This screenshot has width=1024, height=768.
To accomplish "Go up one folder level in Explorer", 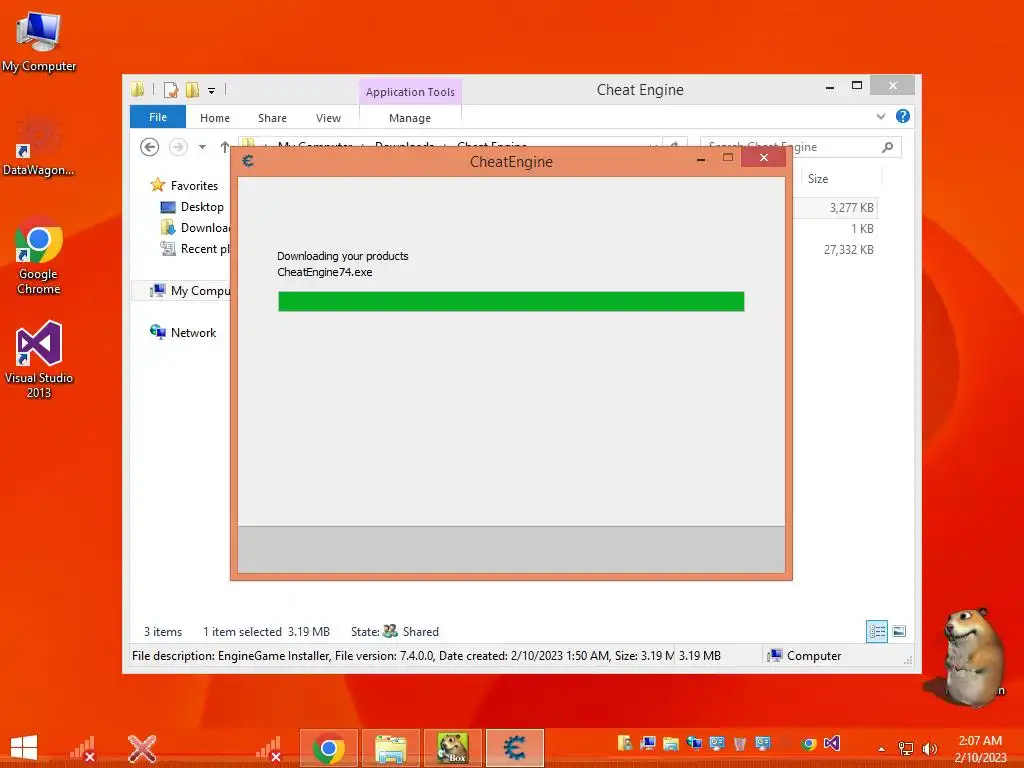I will tap(225, 147).
